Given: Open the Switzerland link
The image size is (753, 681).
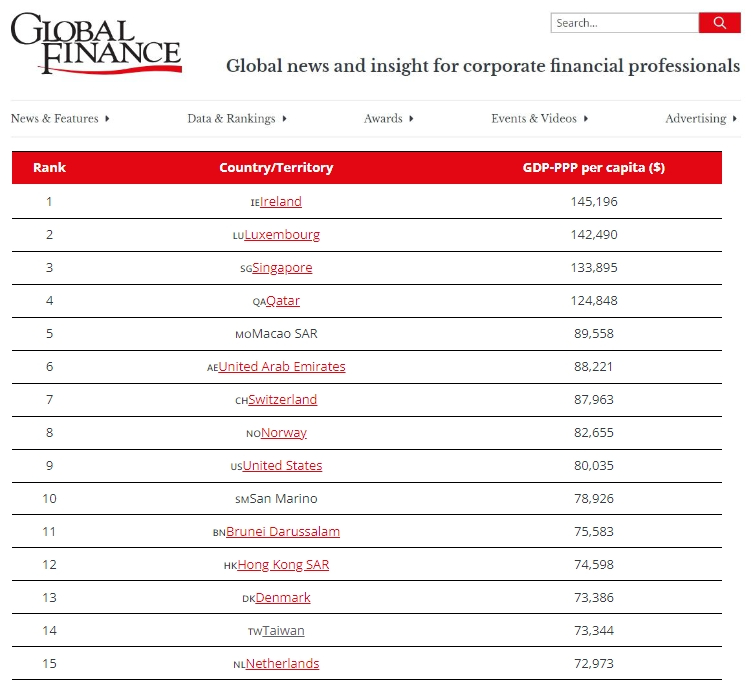Looking at the screenshot, I should point(282,400).
